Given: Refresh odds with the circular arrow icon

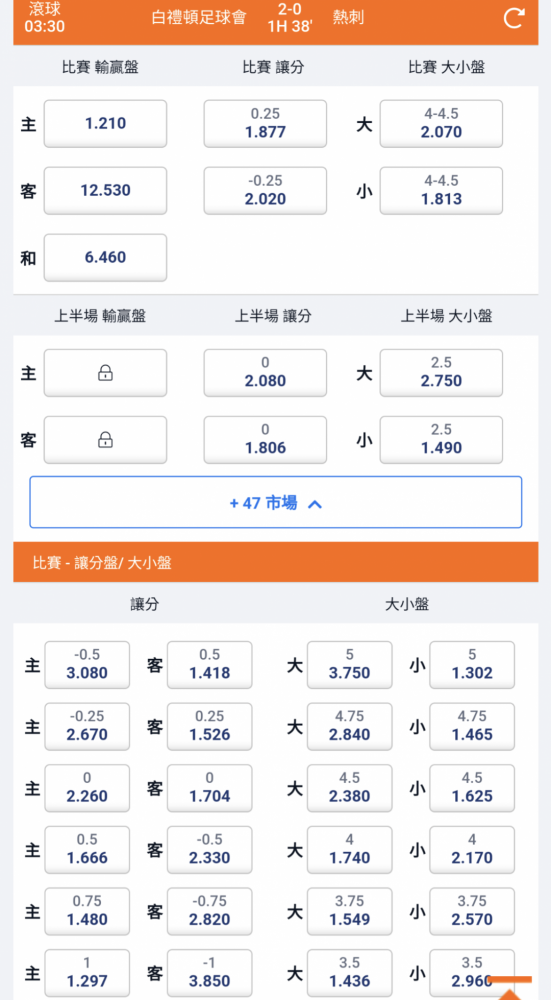Looking at the screenshot, I should (514, 18).
